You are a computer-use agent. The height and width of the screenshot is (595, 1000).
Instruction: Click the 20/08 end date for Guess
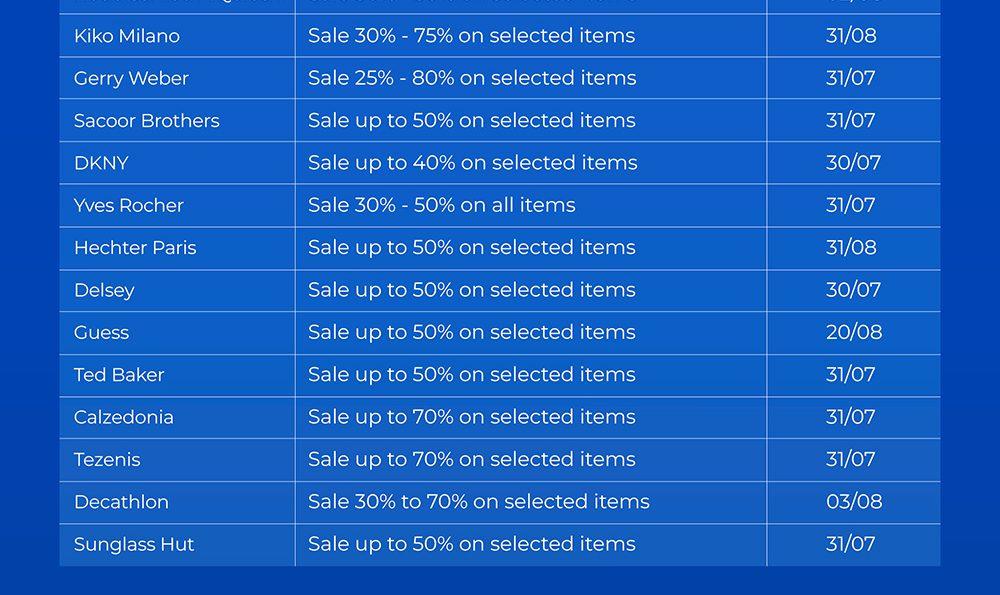coord(854,333)
